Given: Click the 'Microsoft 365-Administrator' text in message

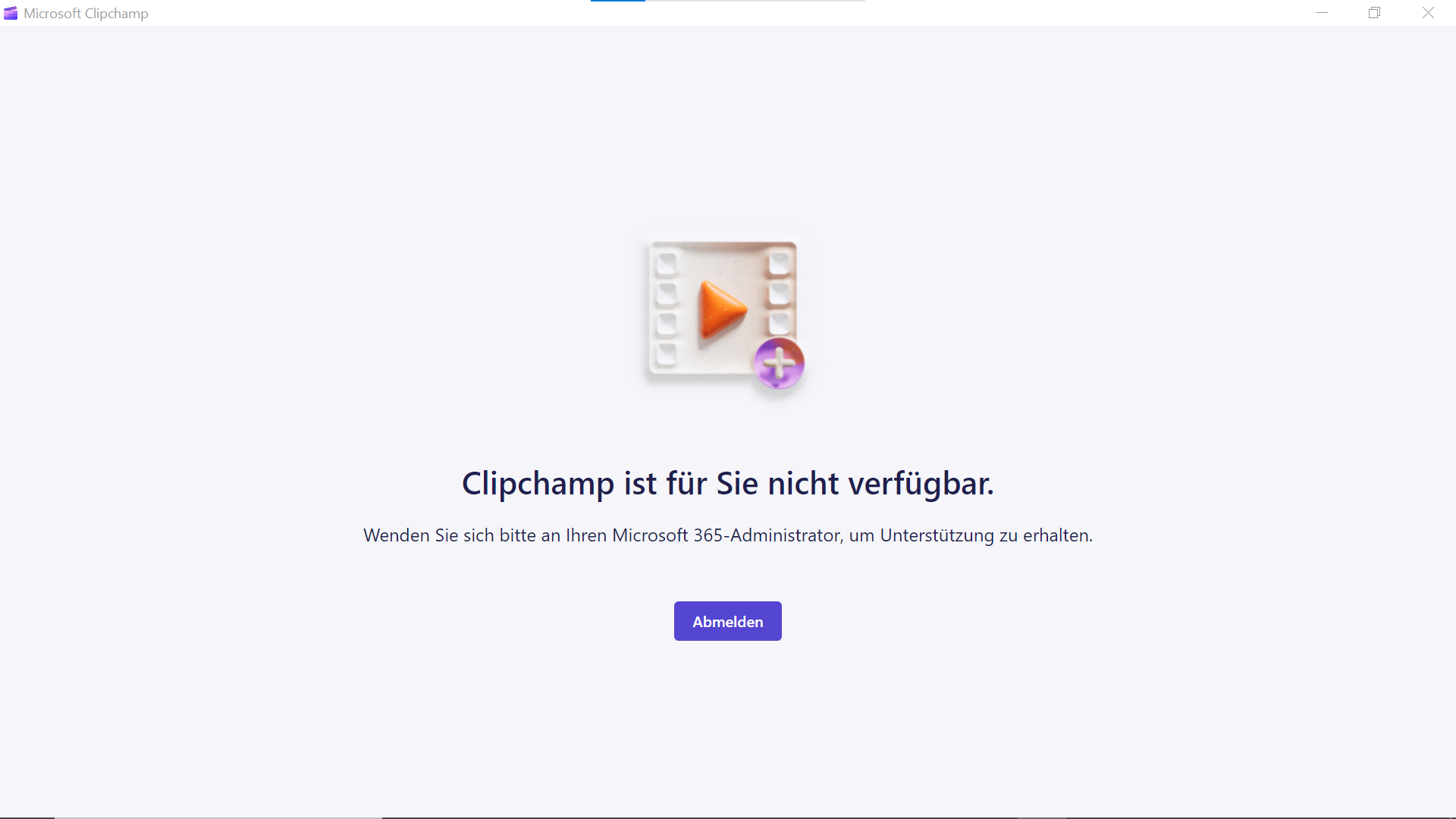Looking at the screenshot, I should point(726,535).
